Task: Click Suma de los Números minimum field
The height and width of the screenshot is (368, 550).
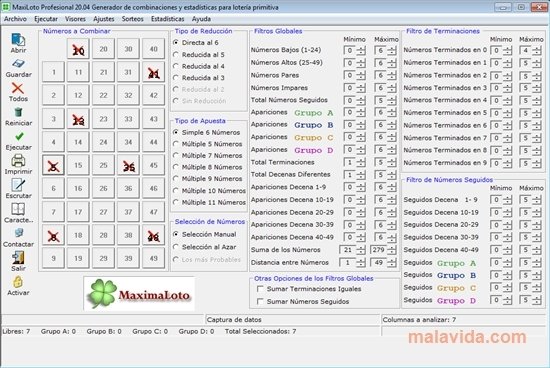Action: click(348, 250)
